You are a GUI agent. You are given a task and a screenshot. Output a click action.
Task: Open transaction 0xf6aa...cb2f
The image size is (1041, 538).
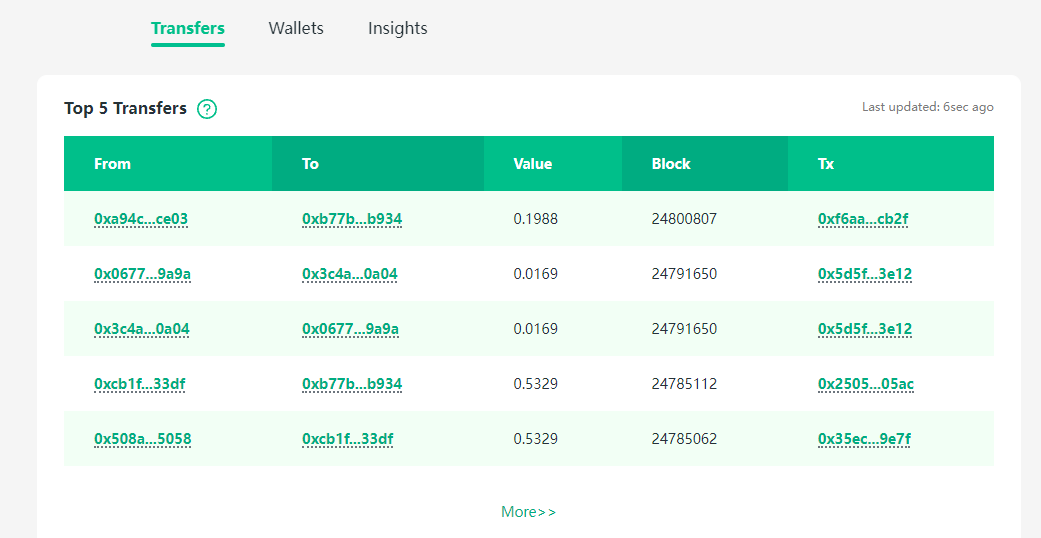coord(862,219)
